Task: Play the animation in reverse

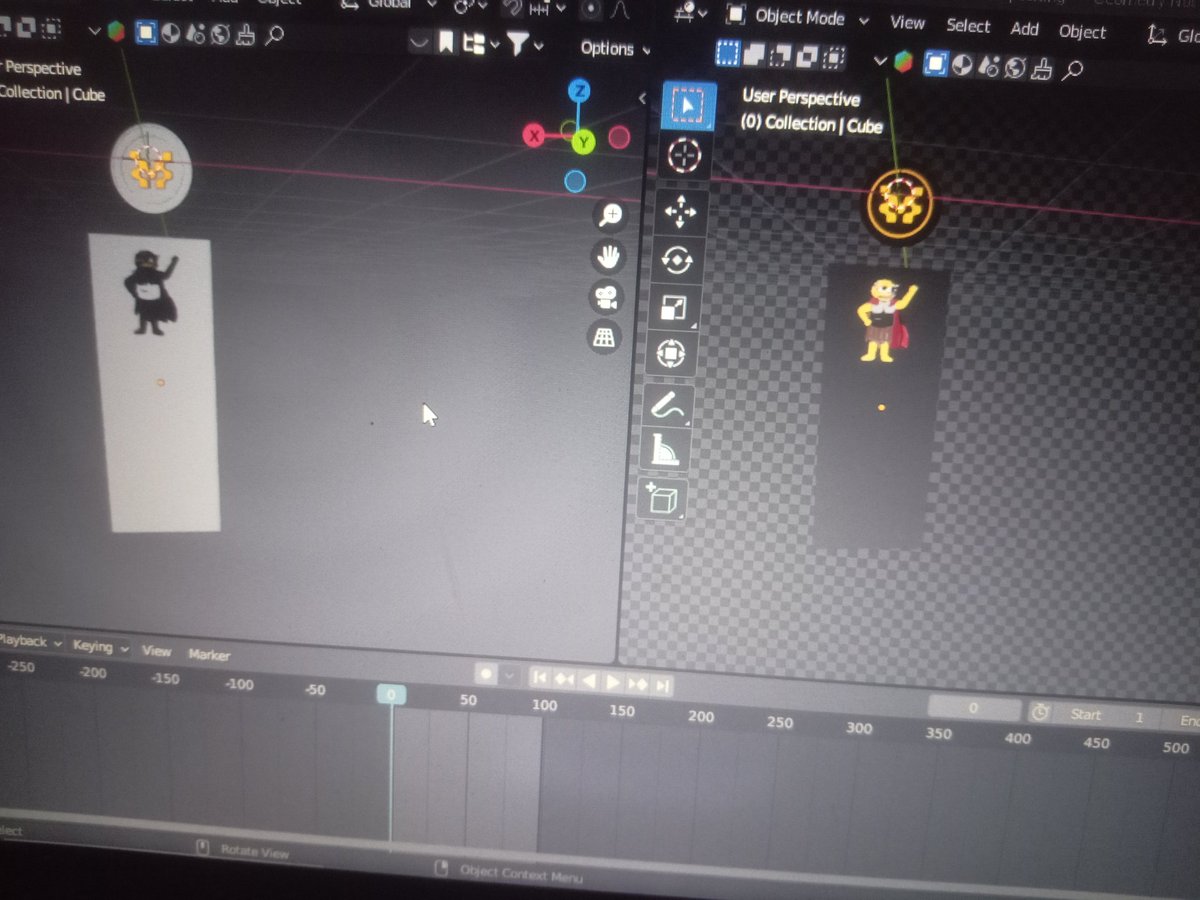Action: [x=589, y=681]
